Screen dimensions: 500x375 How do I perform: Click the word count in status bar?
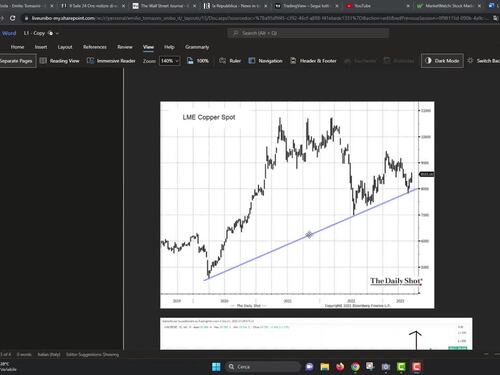(24, 354)
